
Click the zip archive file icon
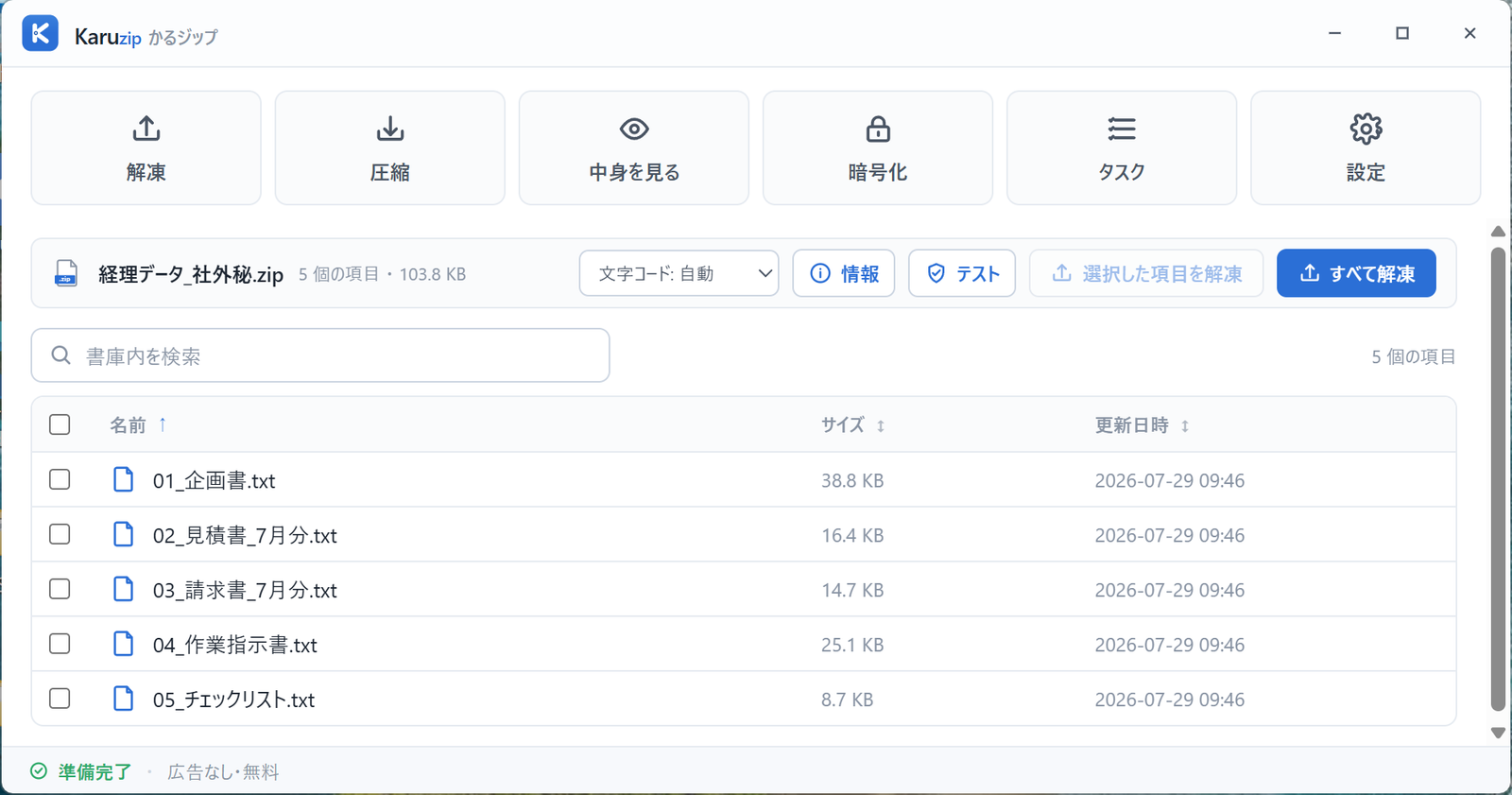66,273
